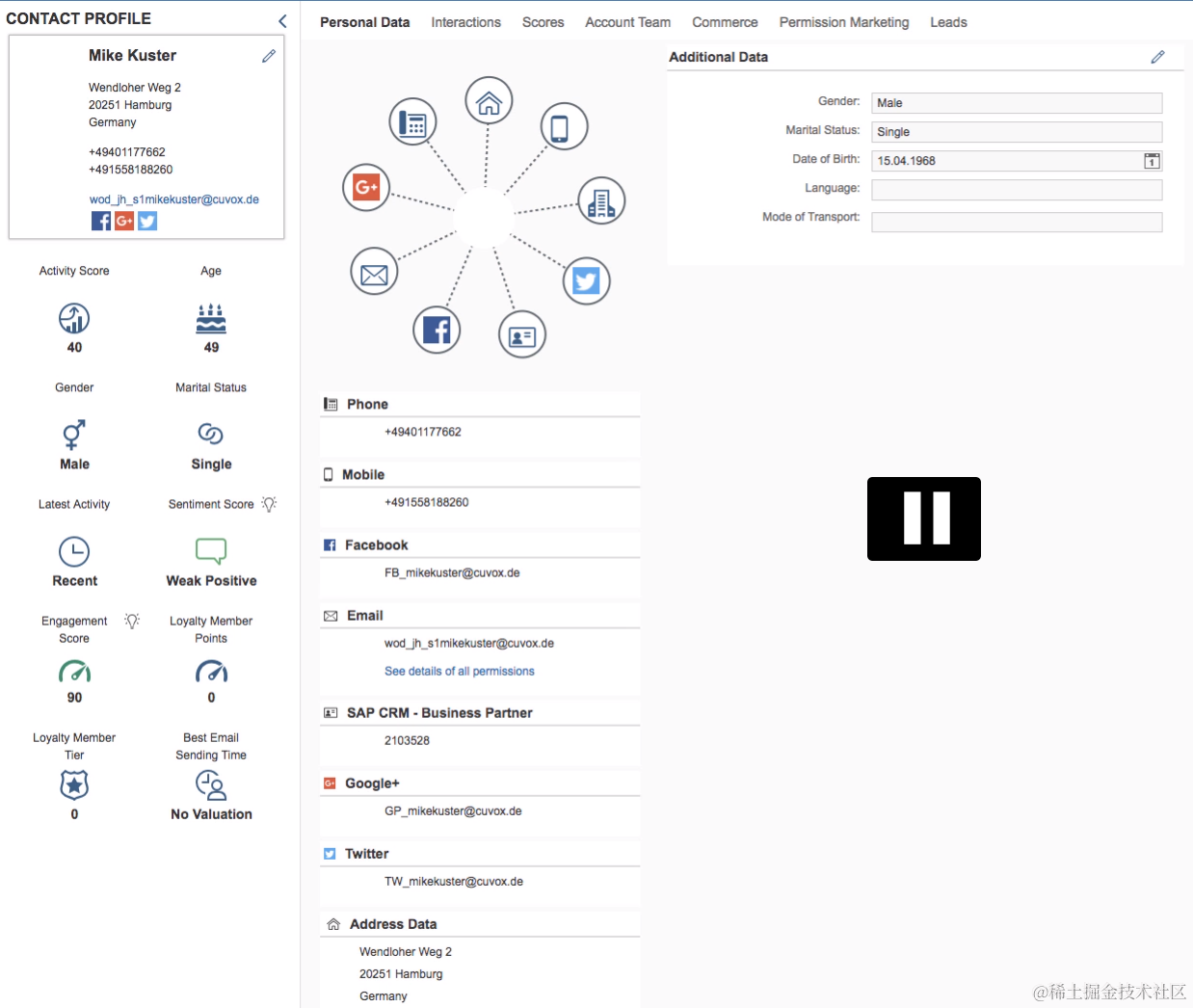Screen dimensions: 1193x1008
Task: Open Date of Birth calendar picker
Action: (1152, 161)
